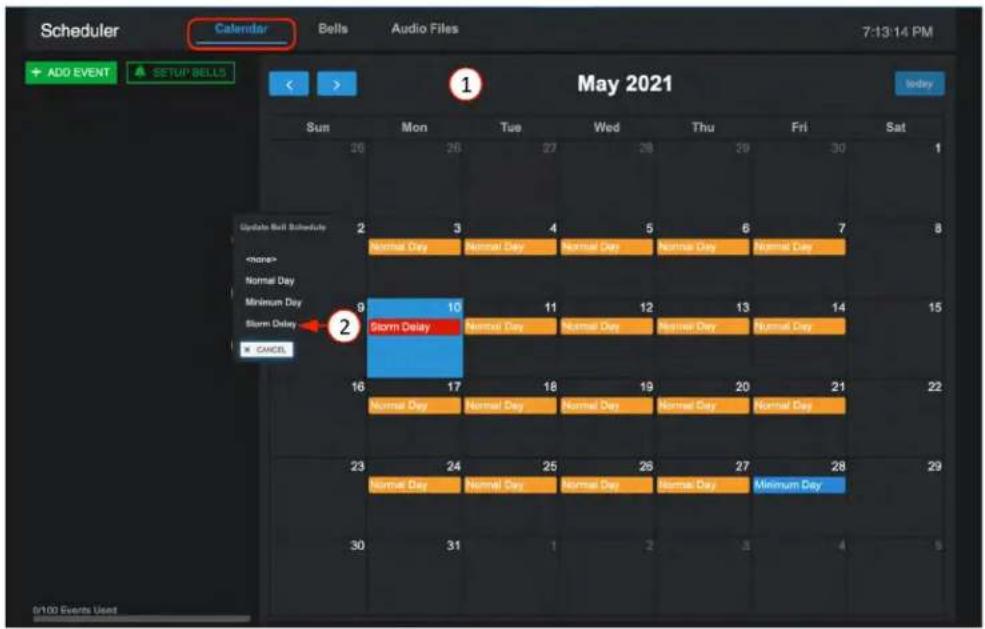This screenshot has height=629, width=985.
Task: Open the Normal Day event on May 26
Action: click(607, 485)
